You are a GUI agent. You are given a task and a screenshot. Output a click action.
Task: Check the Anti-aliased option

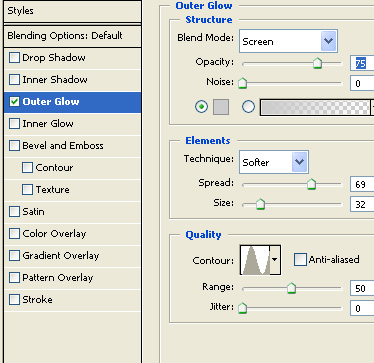coord(300,259)
